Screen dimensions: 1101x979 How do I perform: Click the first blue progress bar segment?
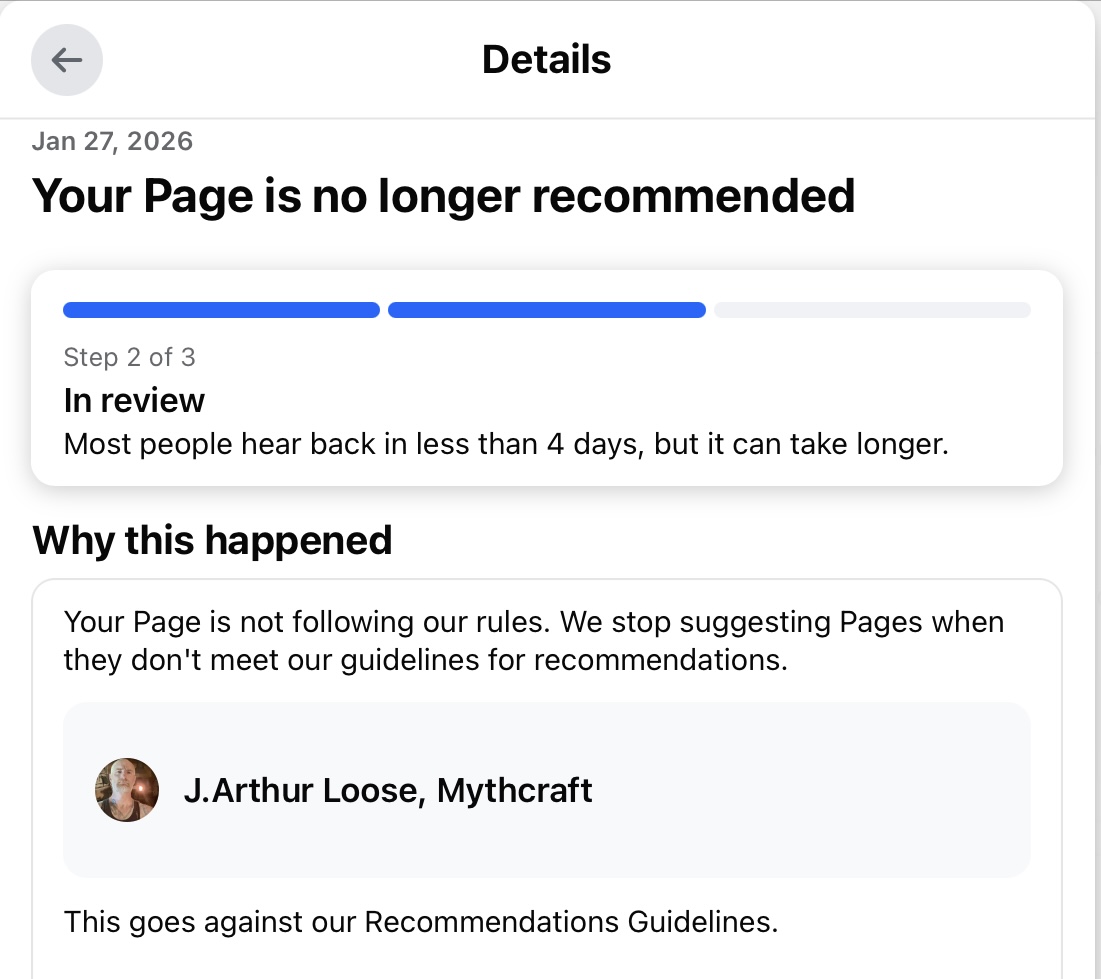(x=221, y=310)
